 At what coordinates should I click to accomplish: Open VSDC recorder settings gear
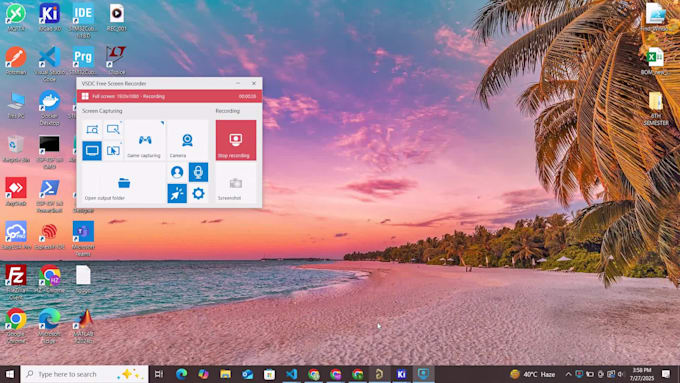pos(198,193)
